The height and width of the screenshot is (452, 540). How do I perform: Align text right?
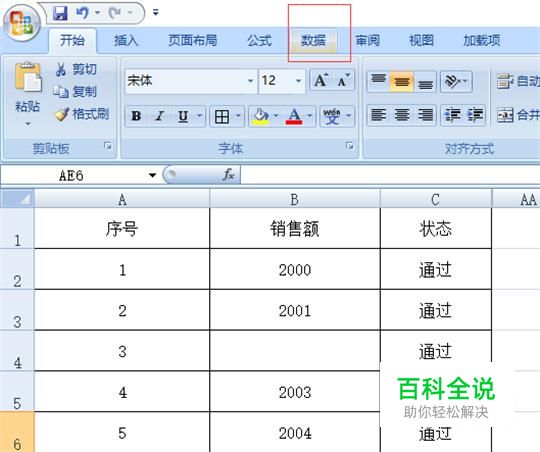(x=425, y=115)
